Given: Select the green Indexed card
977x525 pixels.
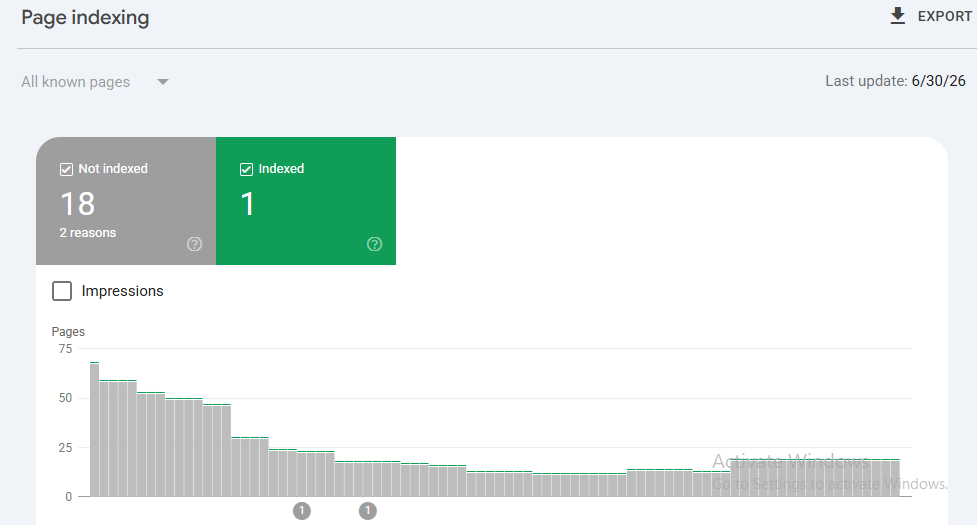Looking at the screenshot, I should [306, 201].
